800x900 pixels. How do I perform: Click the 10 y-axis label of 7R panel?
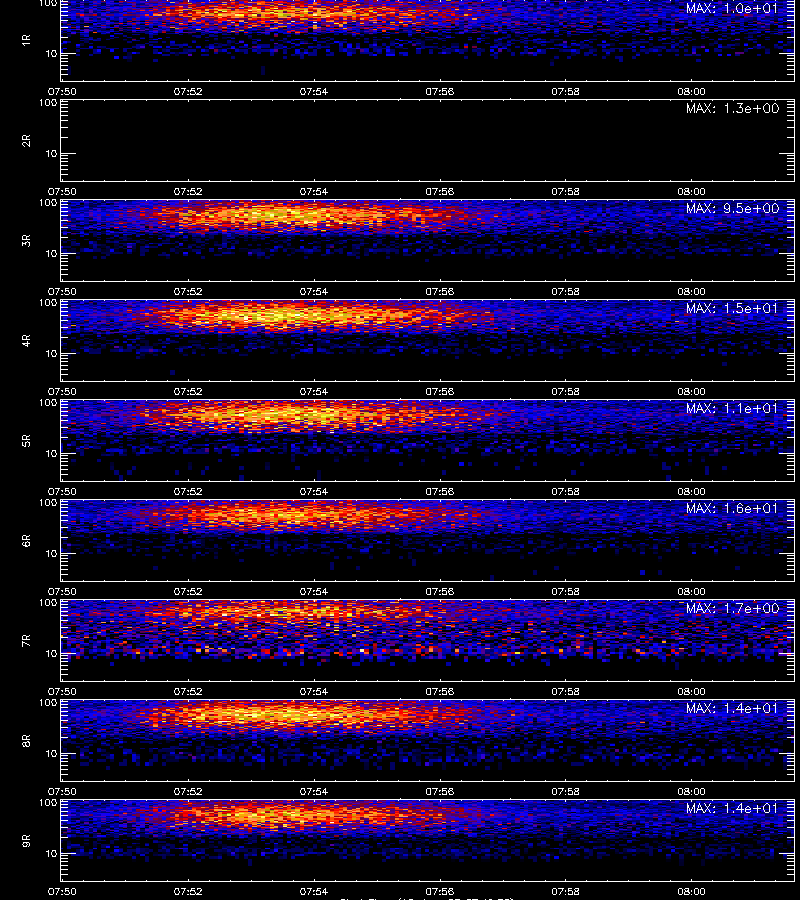(51, 653)
